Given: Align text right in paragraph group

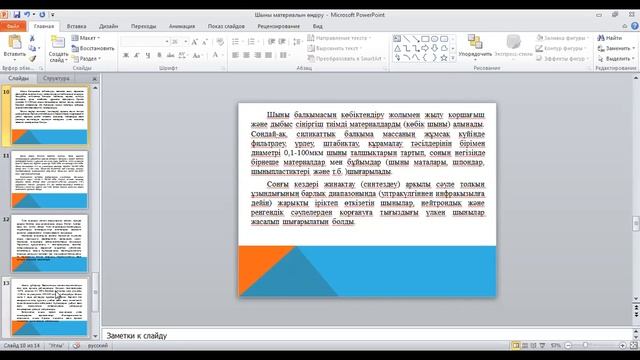Looking at the screenshot, I should pos(258,55).
